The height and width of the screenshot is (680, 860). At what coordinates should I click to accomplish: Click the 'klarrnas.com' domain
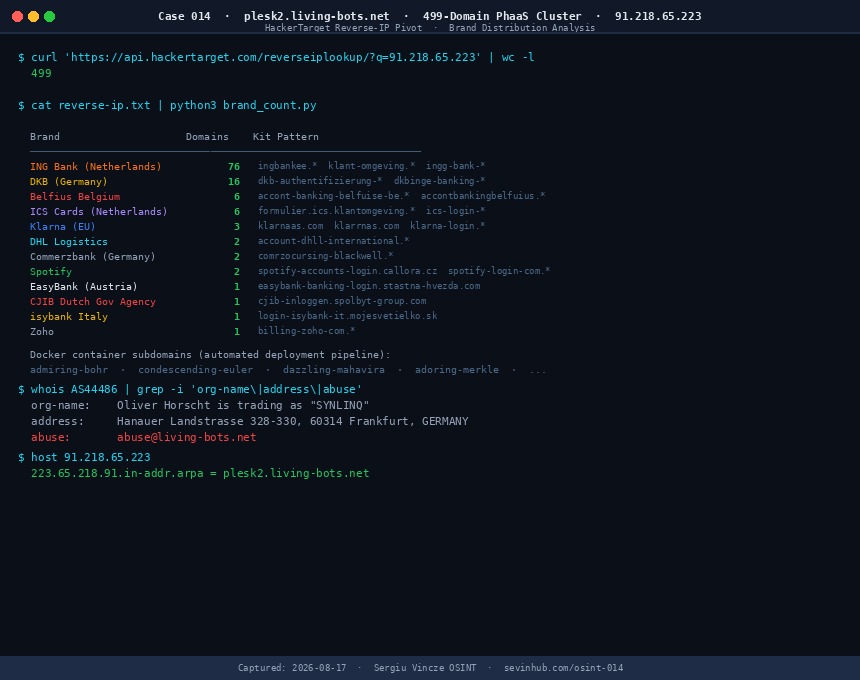[x=366, y=226]
